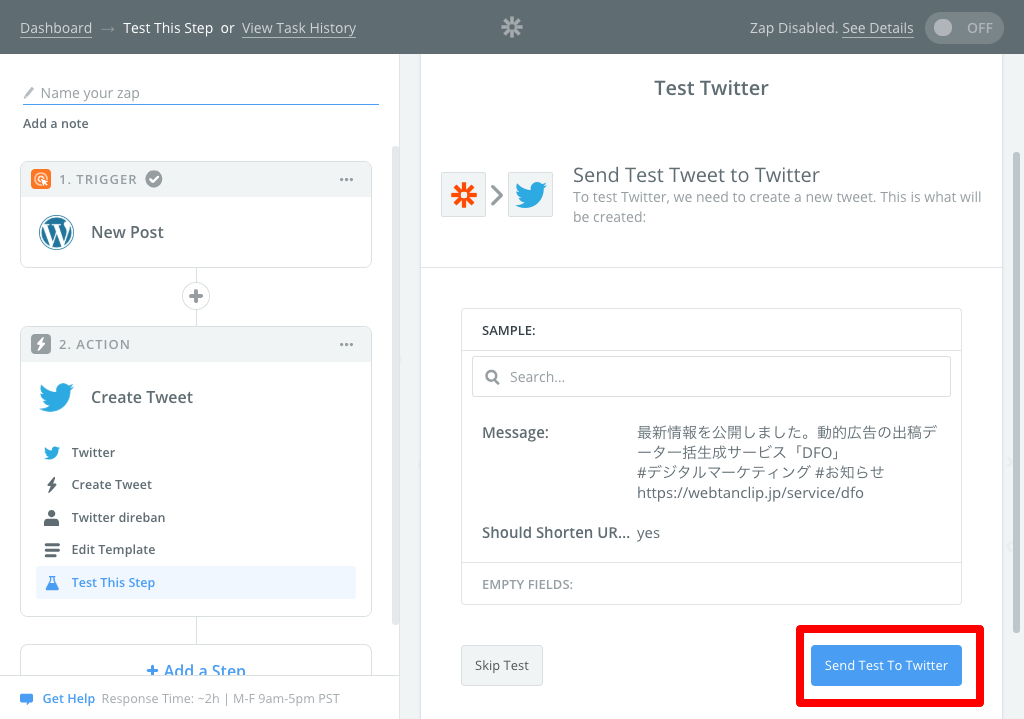Click the Should Shorten URL value yes
Viewport: 1024px width, 719px height.
[x=648, y=533]
